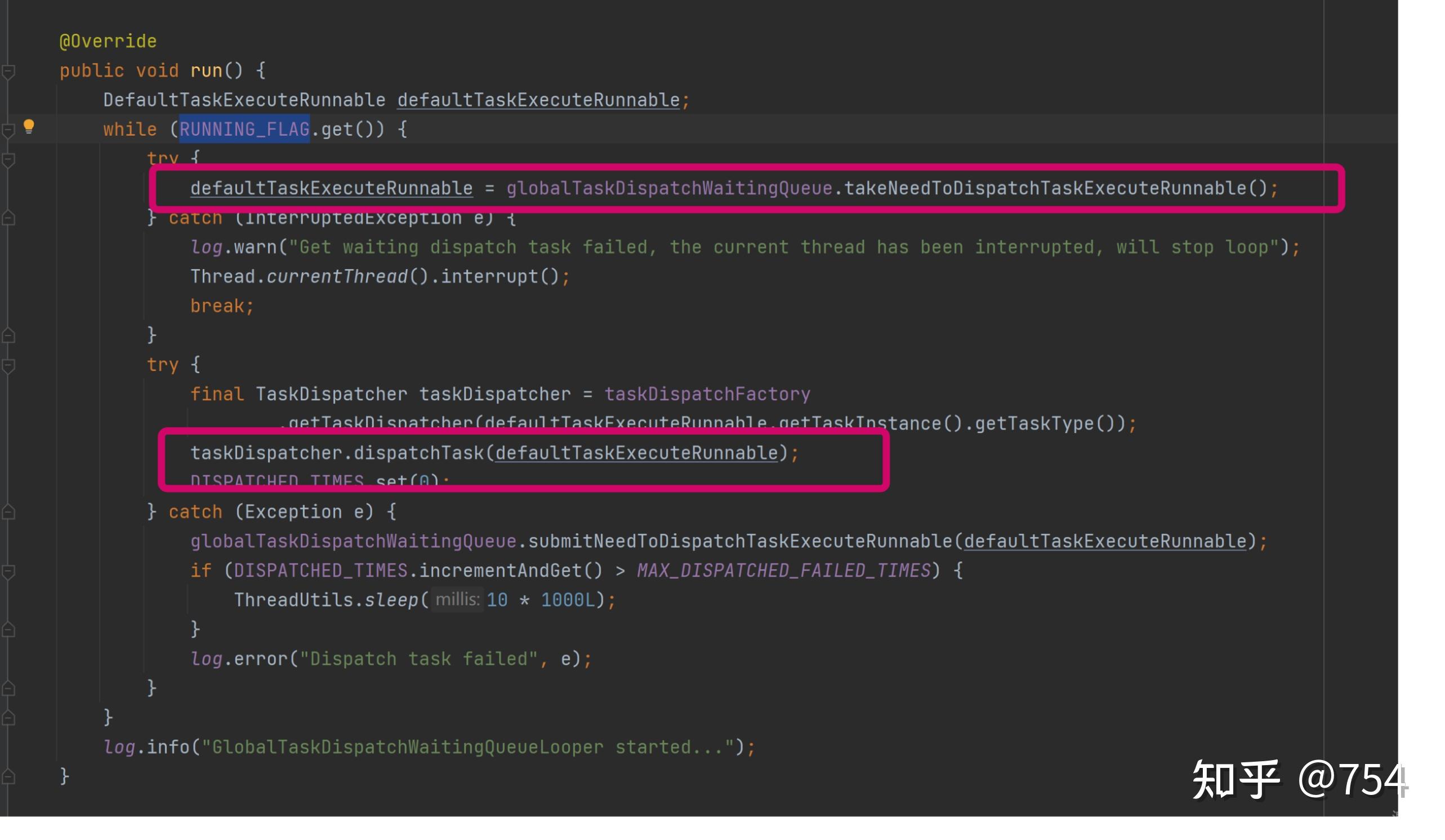Collapse the second try block via gutter marker
This screenshot has width=1445, height=840.
point(8,365)
